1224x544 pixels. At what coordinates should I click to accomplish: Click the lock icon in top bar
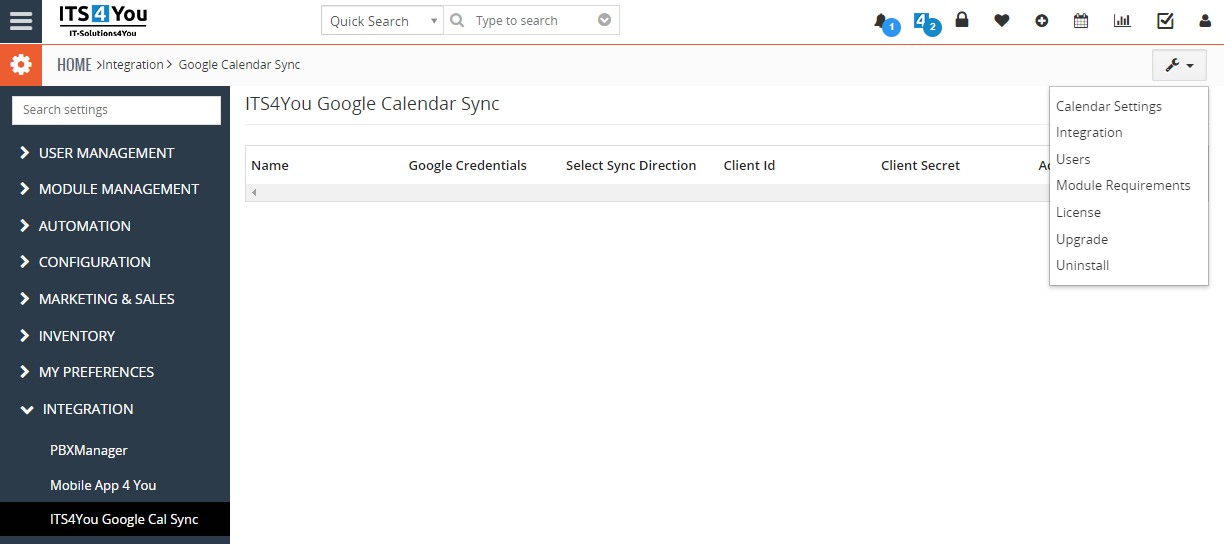(x=962, y=19)
